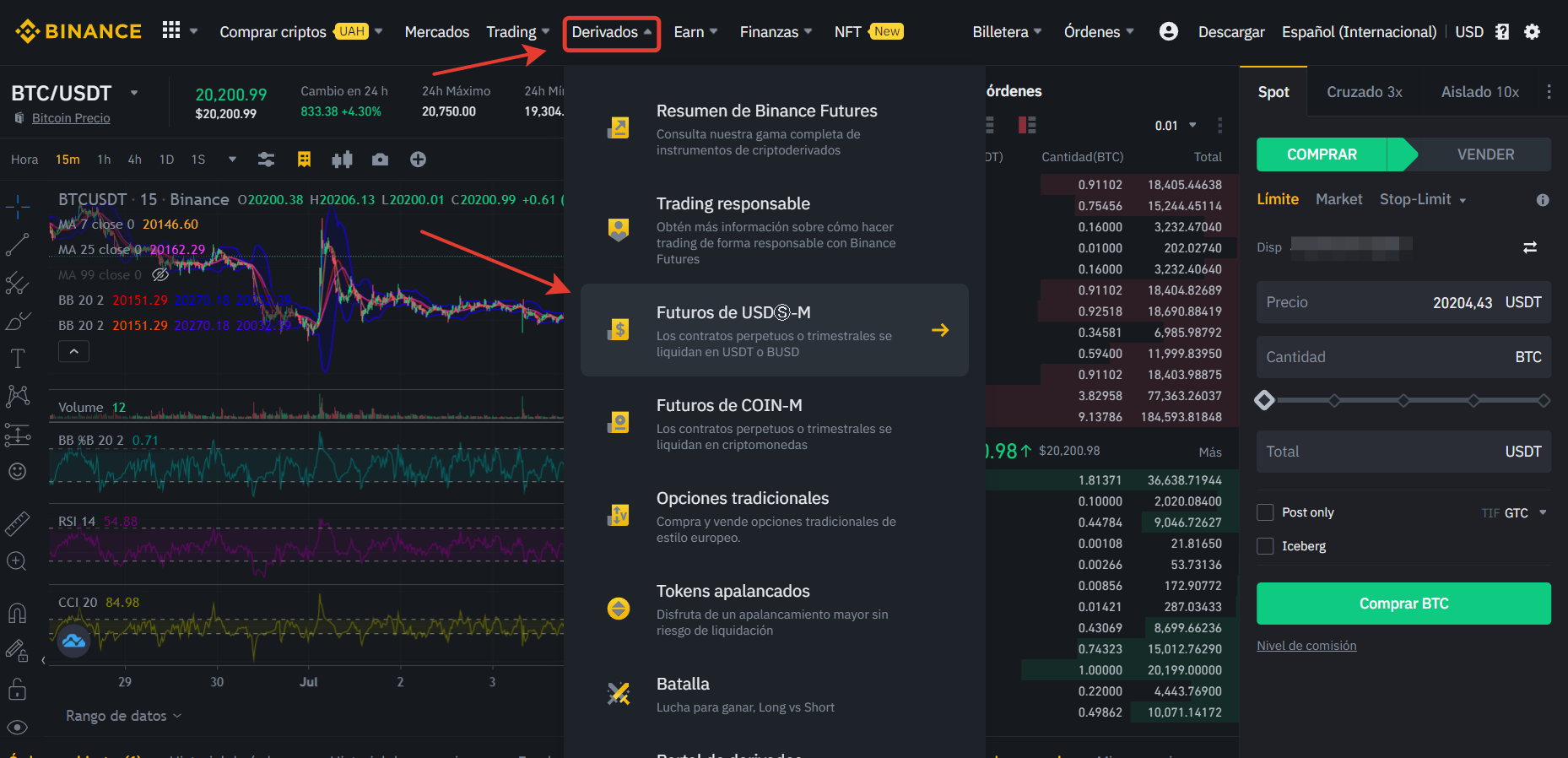
Task: Add chart with plus circle icon
Action: pos(418,159)
